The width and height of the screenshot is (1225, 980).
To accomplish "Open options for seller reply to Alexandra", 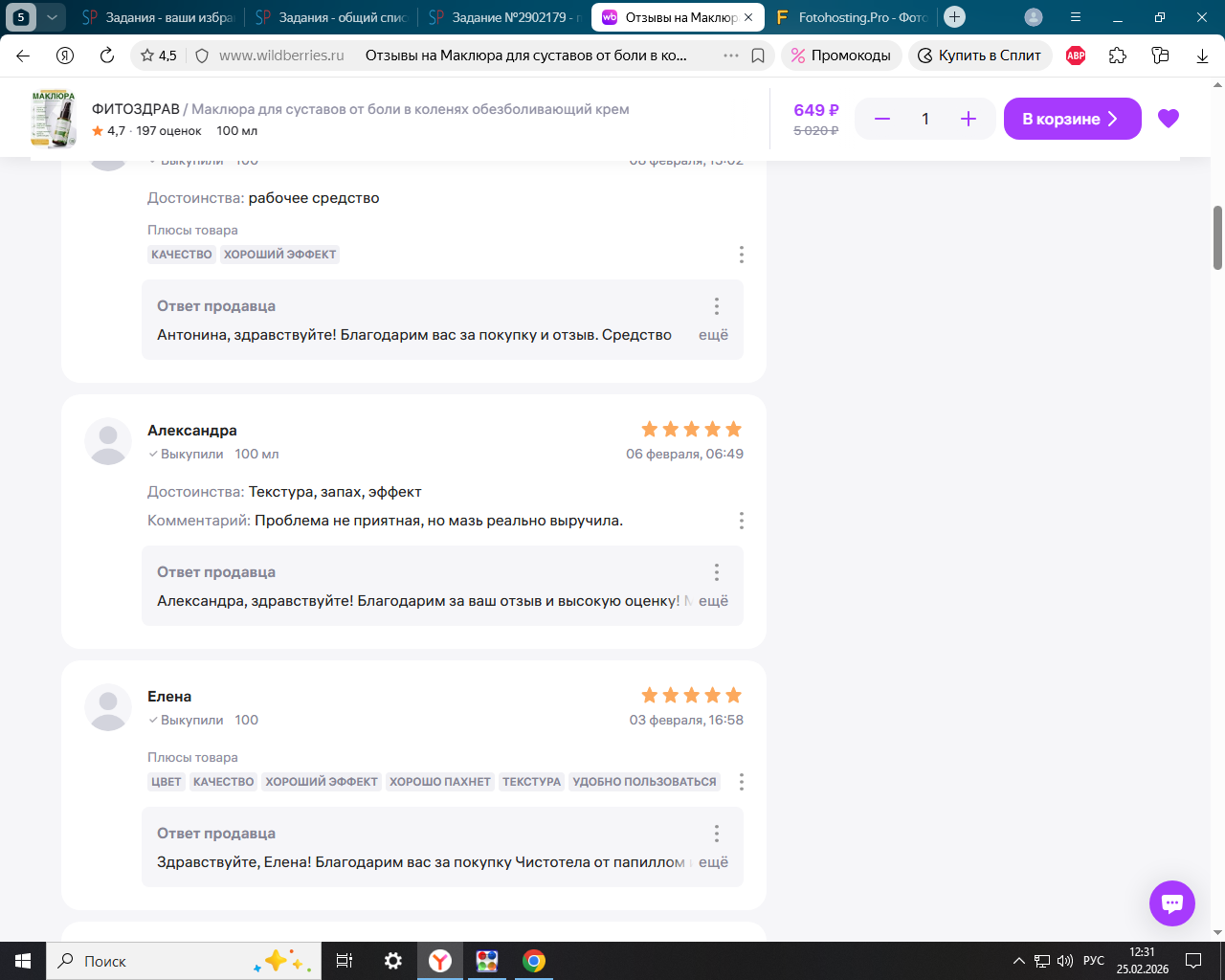I will pyautogui.click(x=717, y=572).
